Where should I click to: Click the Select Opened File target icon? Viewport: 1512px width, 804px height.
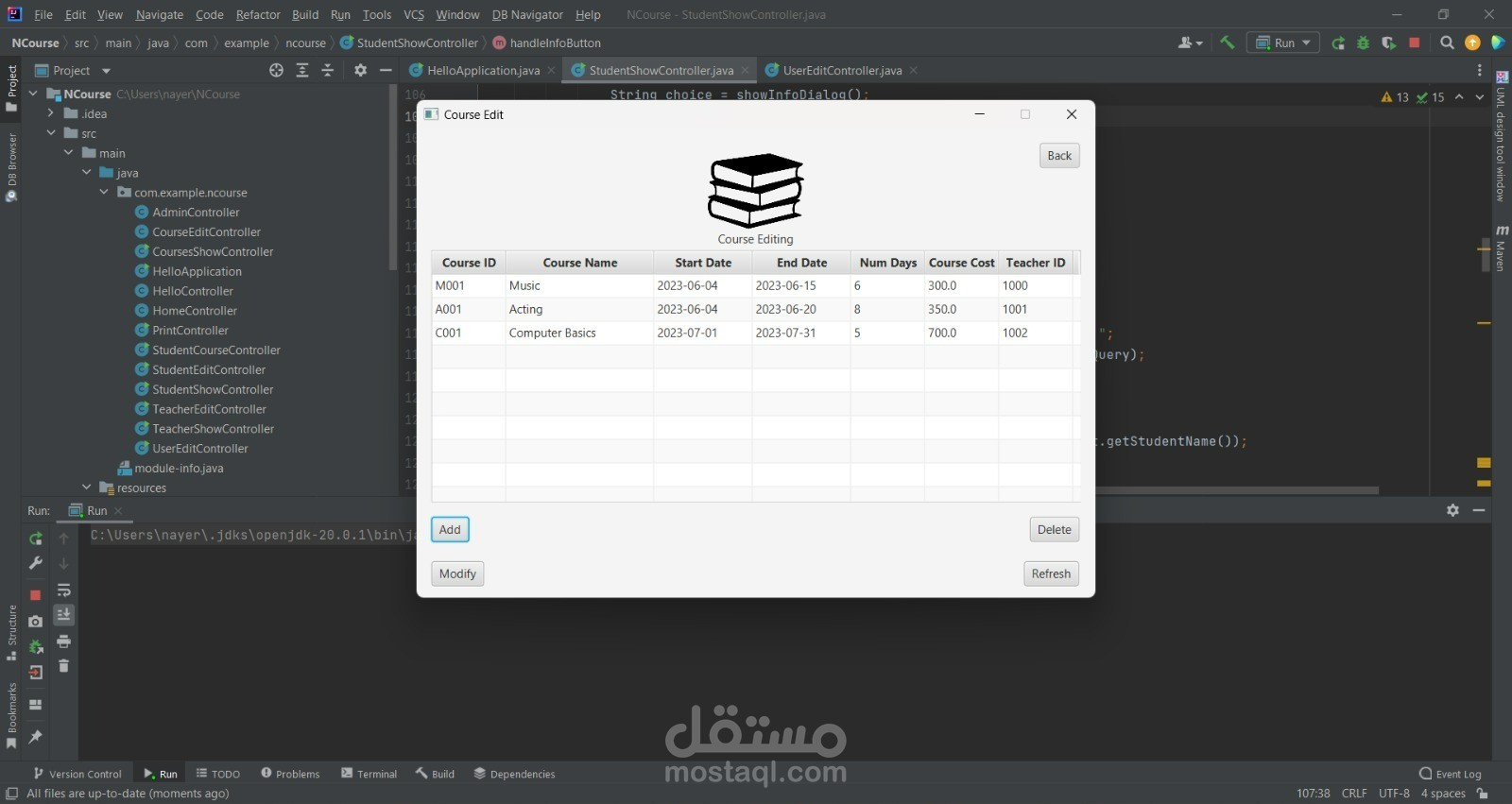pos(276,70)
